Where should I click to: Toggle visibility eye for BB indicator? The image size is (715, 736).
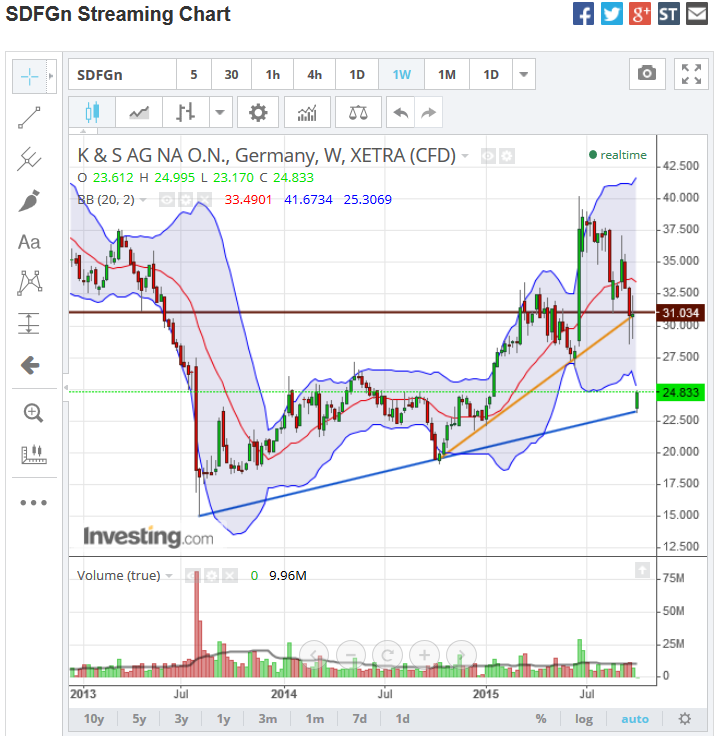[167, 200]
